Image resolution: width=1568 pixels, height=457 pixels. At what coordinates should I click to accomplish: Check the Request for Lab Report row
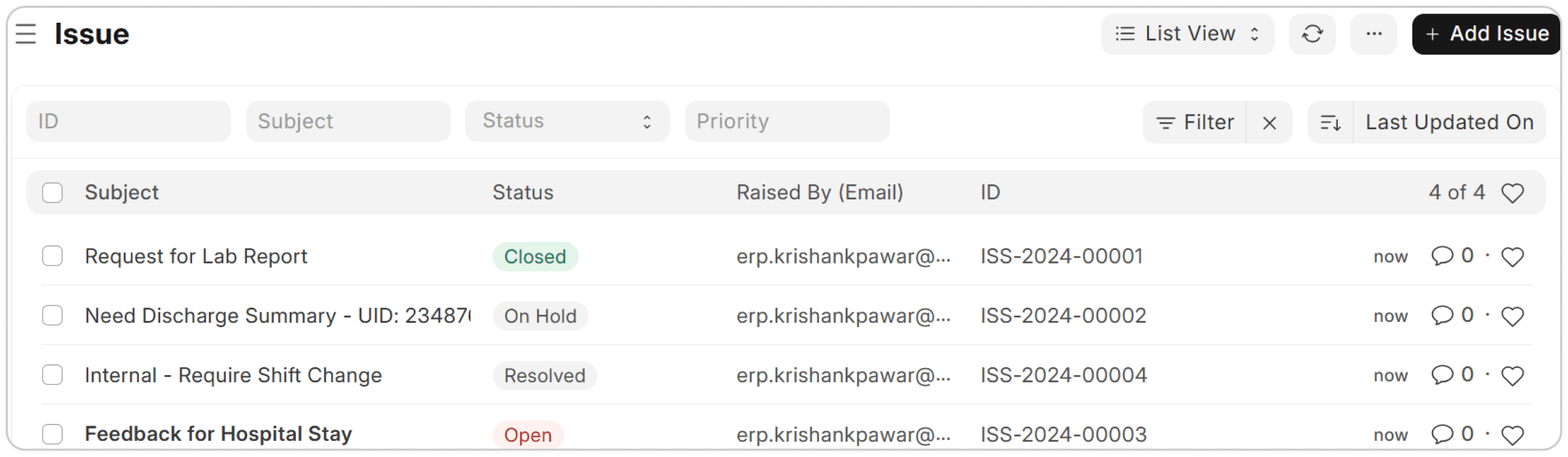(x=53, y=256)
